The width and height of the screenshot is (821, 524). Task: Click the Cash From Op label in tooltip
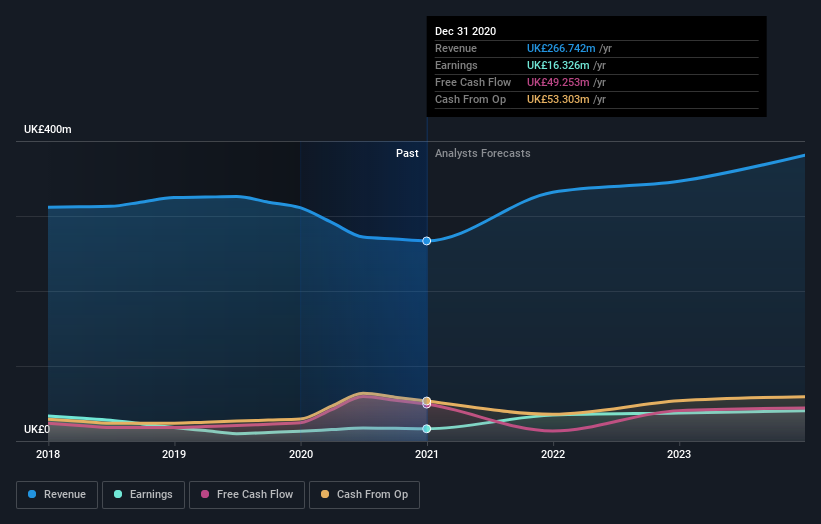click(470, 99)
